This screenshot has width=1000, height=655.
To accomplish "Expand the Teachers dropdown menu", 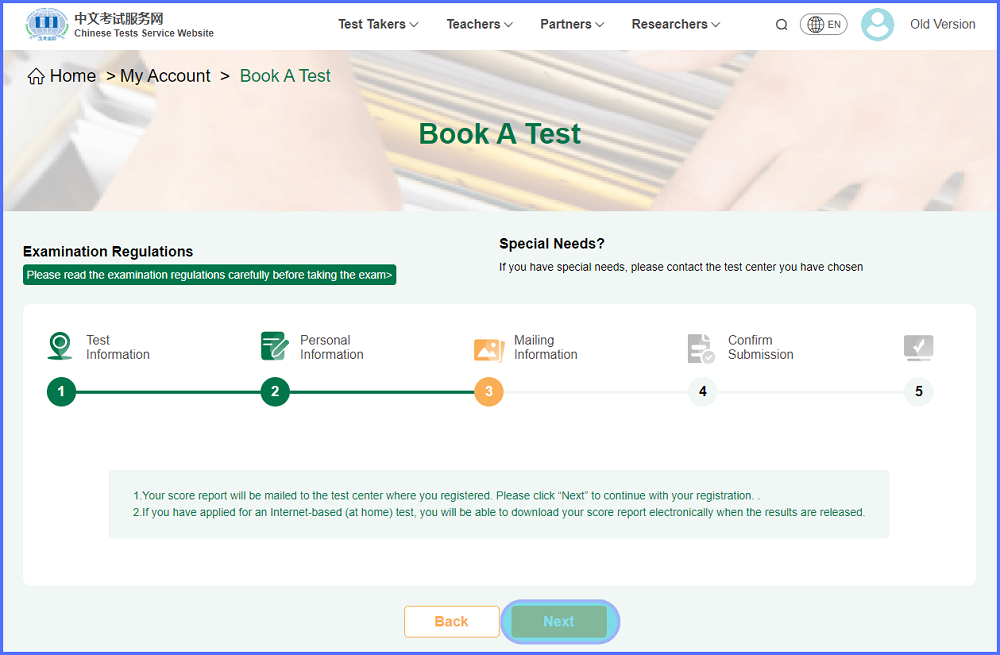I will tap(479, 24).
